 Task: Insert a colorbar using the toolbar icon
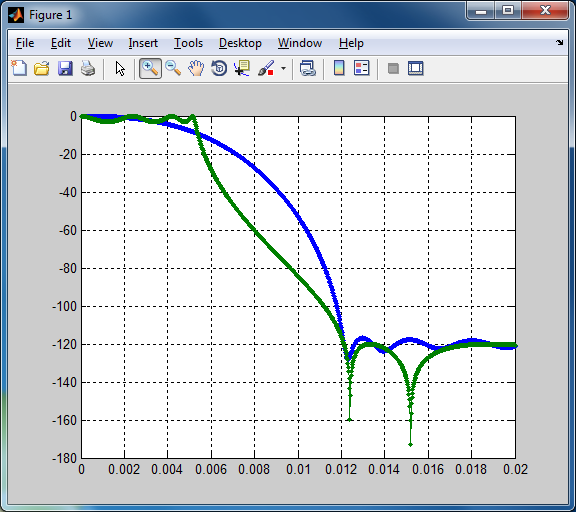pyautogui.click(x=339, y=68)
